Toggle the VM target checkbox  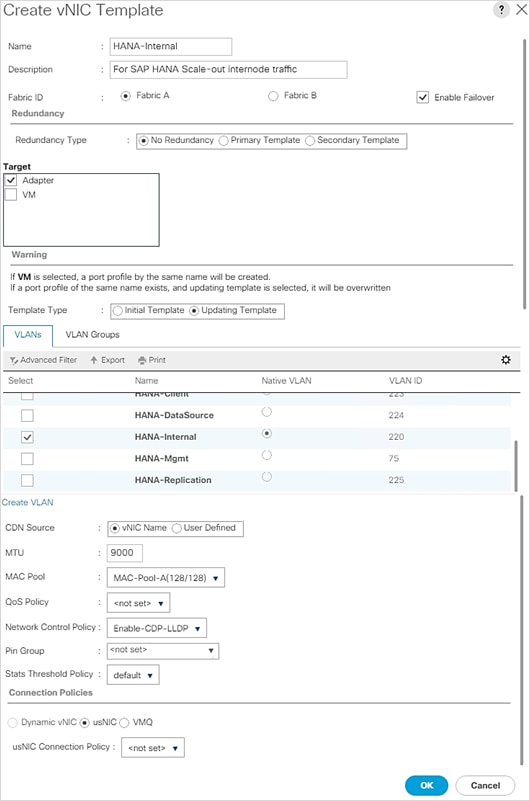(x=11, y=195)
